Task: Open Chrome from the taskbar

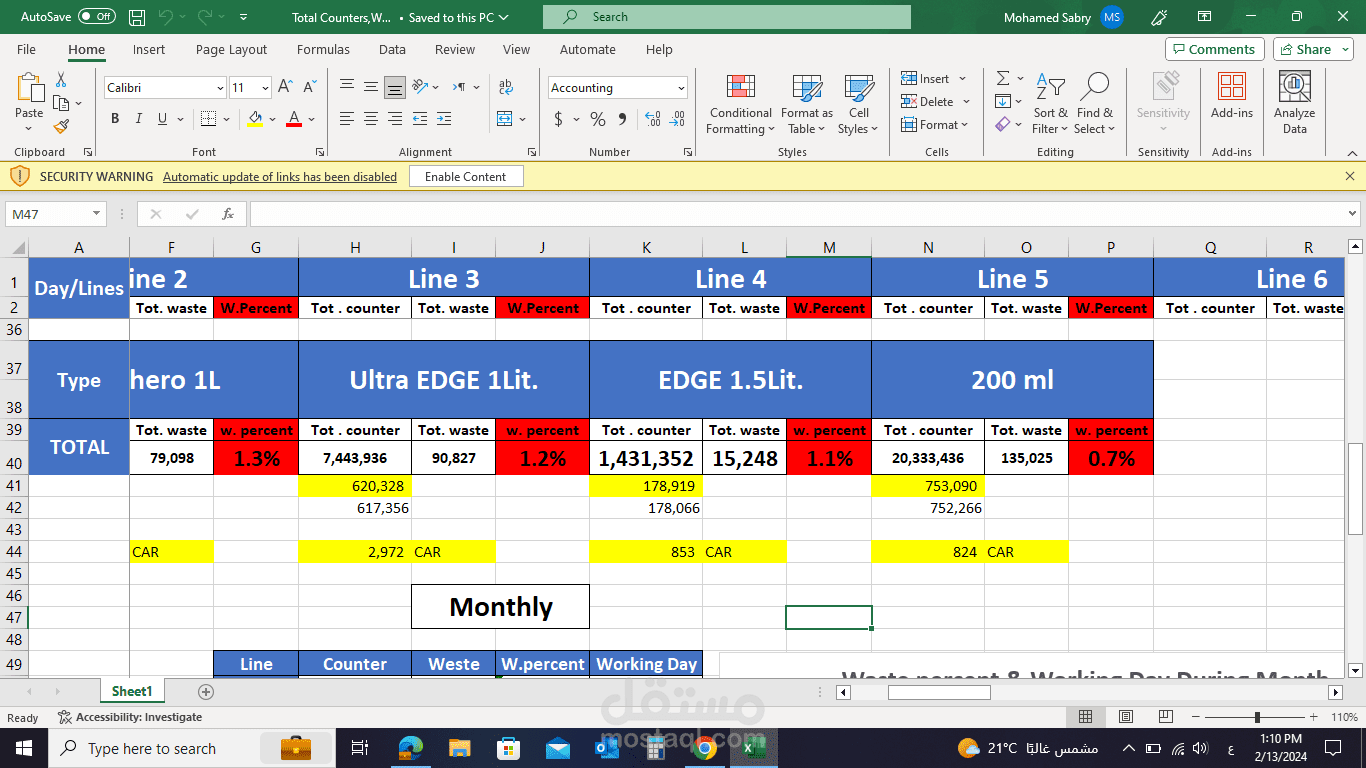Action: 704,747
